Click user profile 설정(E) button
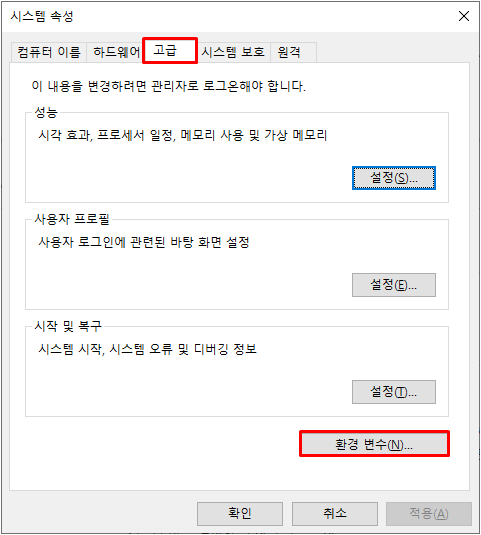This screenshot has width=481, height=535. point(394,285)
